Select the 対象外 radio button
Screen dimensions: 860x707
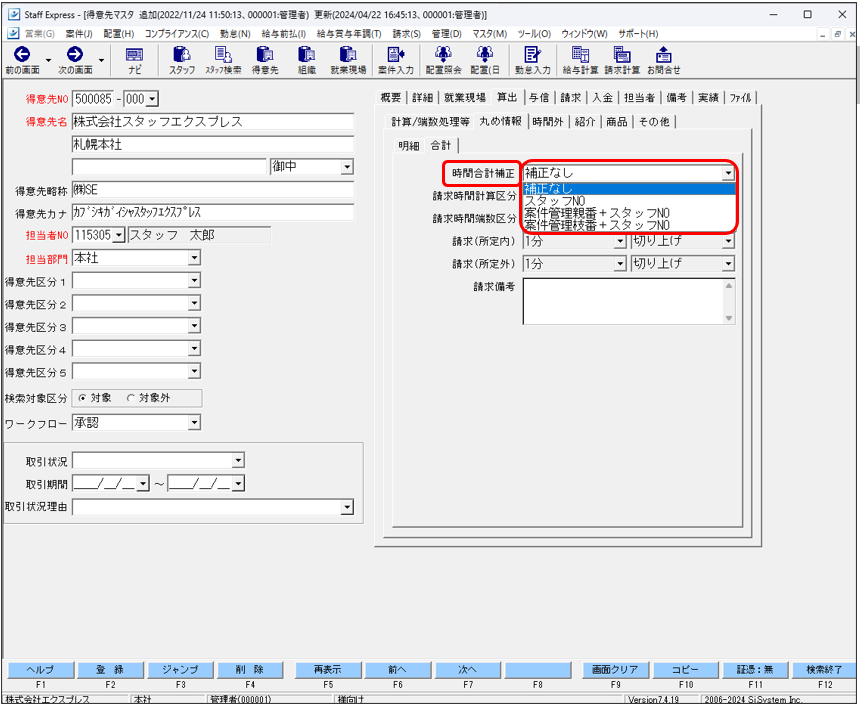[x=131, y=398]
